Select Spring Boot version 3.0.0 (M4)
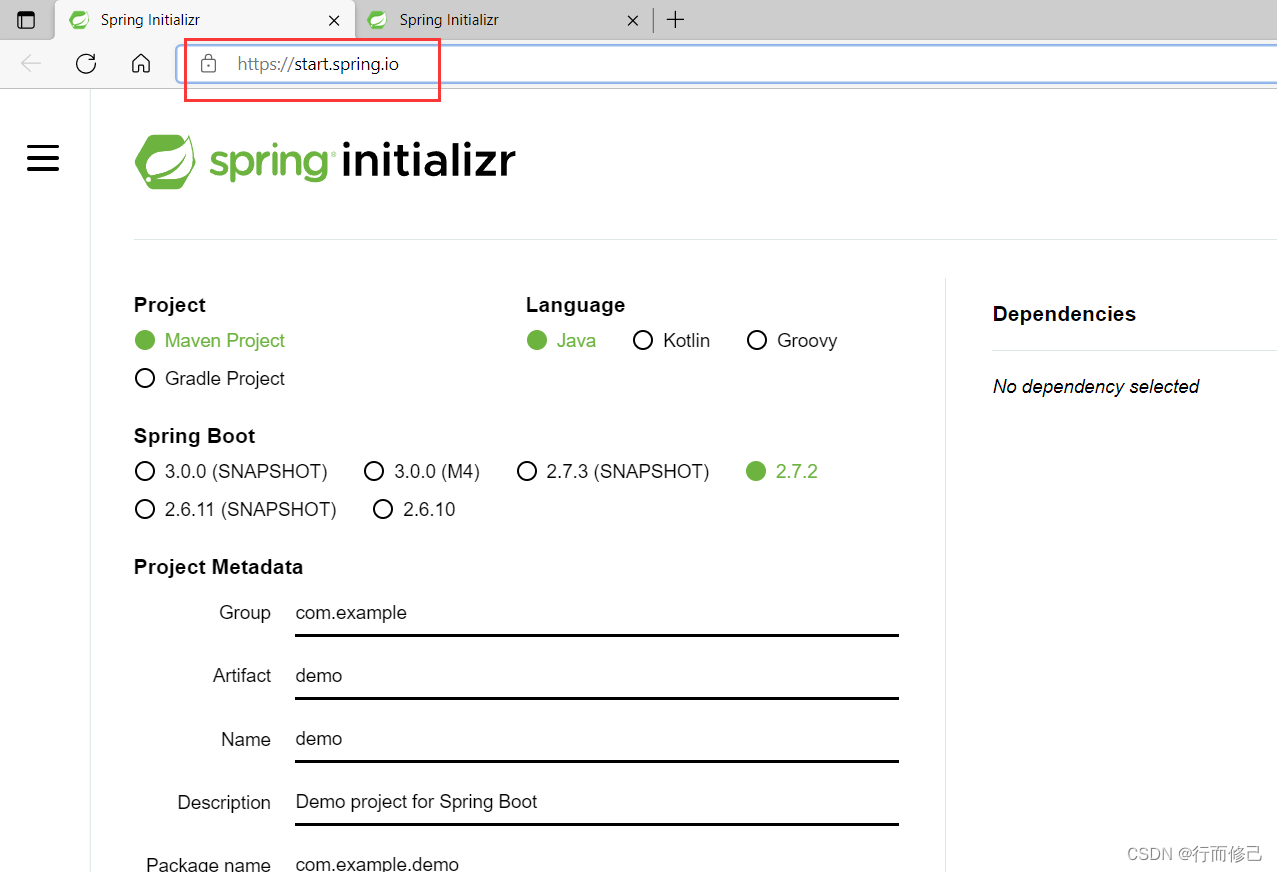Viewport: 1277px width, 872px height. tap(374, 471)
